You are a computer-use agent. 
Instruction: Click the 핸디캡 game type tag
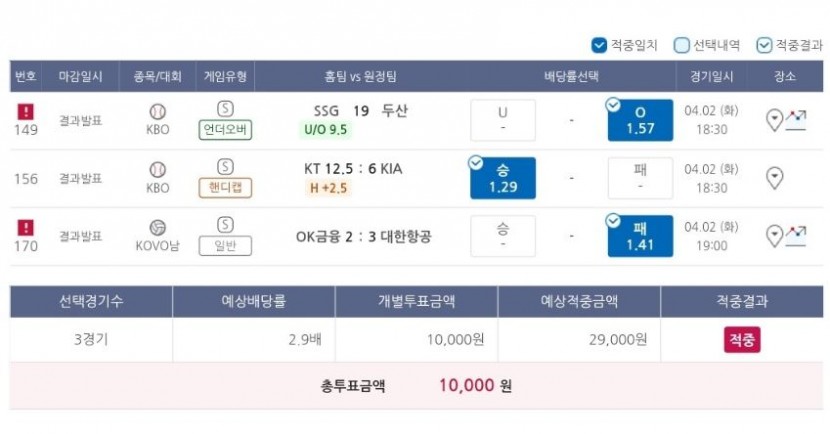point(225,188)
